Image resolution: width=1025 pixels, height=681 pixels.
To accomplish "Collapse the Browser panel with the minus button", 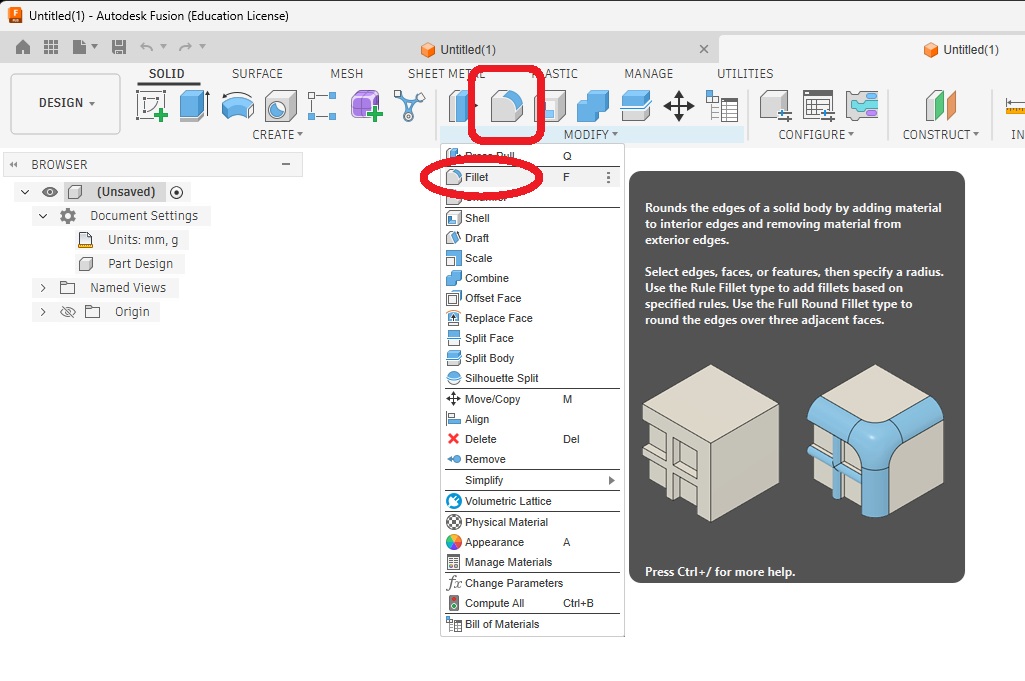I will [x=286, y=164].
